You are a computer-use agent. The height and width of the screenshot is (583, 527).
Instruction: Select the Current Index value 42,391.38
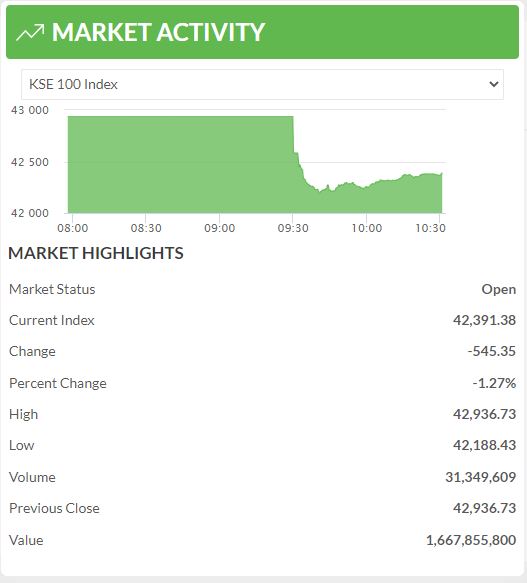[x=484, y=320]
